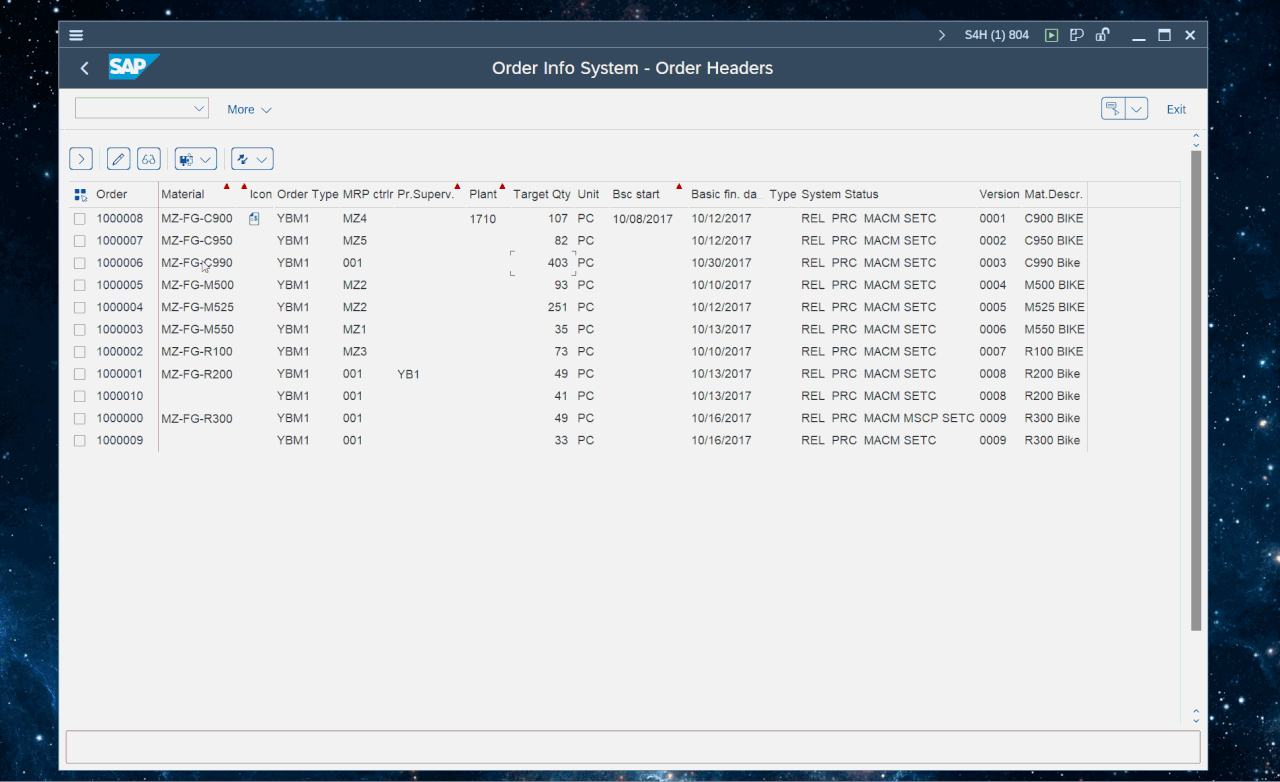
Task: Click the System Status column header
Action: tap(840, 194)
